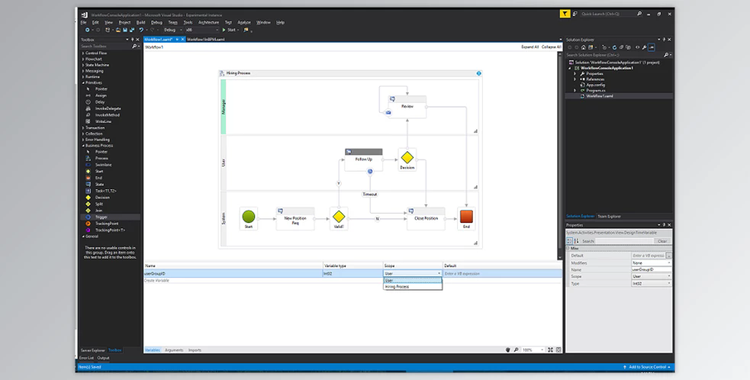Open the Error List tab
The image size is (750, 380).
pos(87,358)
